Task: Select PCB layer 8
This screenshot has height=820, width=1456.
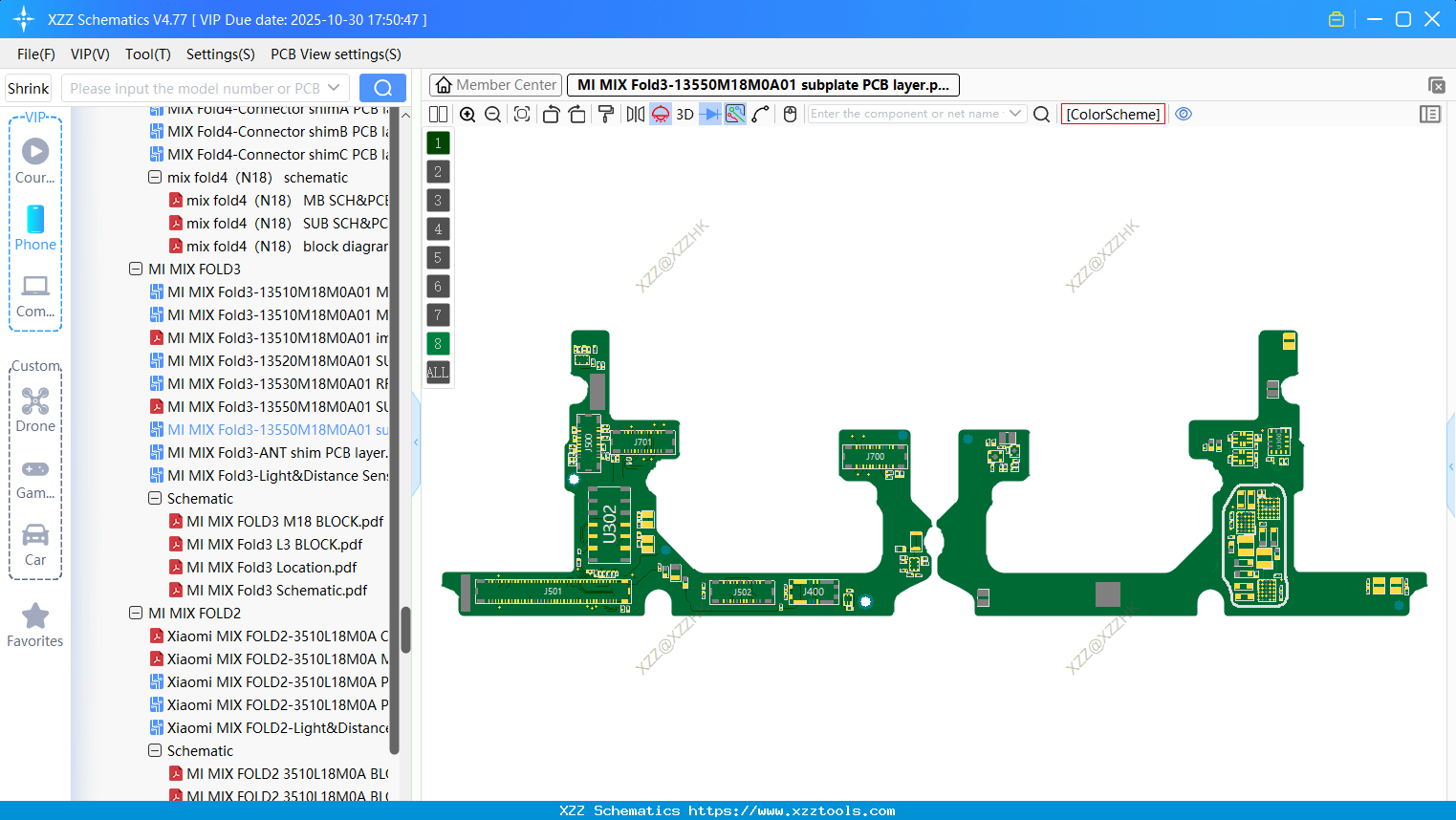Action: [437, 343]
